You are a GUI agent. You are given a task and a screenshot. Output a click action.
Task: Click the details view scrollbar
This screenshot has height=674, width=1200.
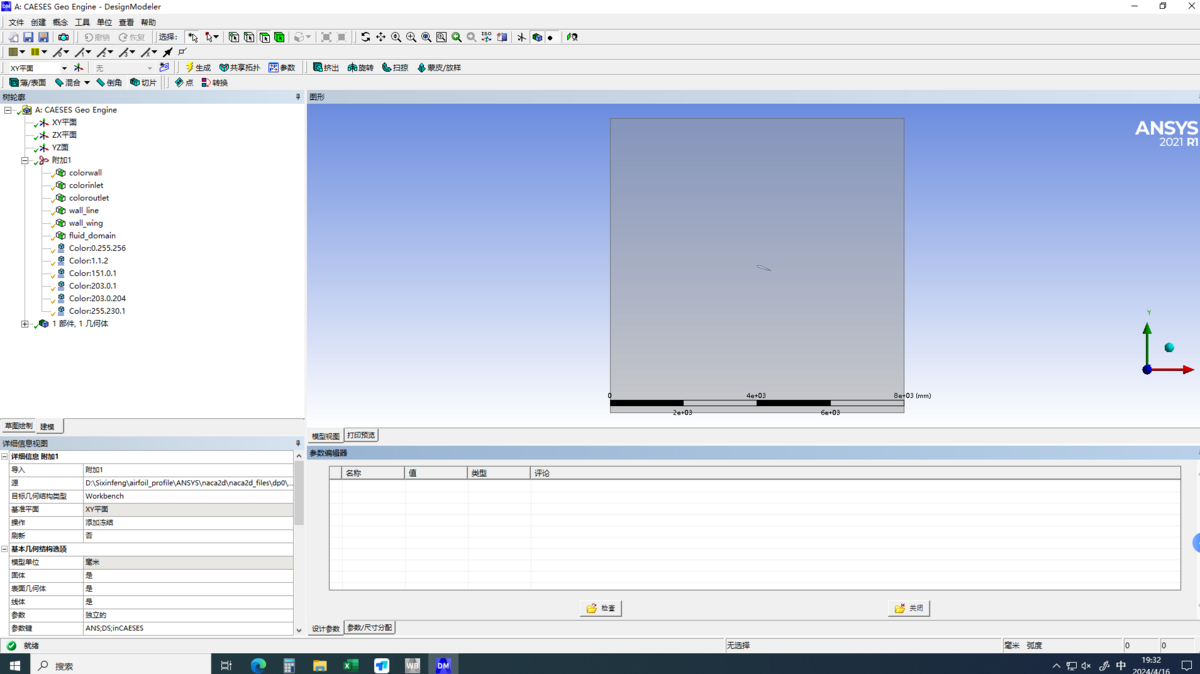point(298,492)
